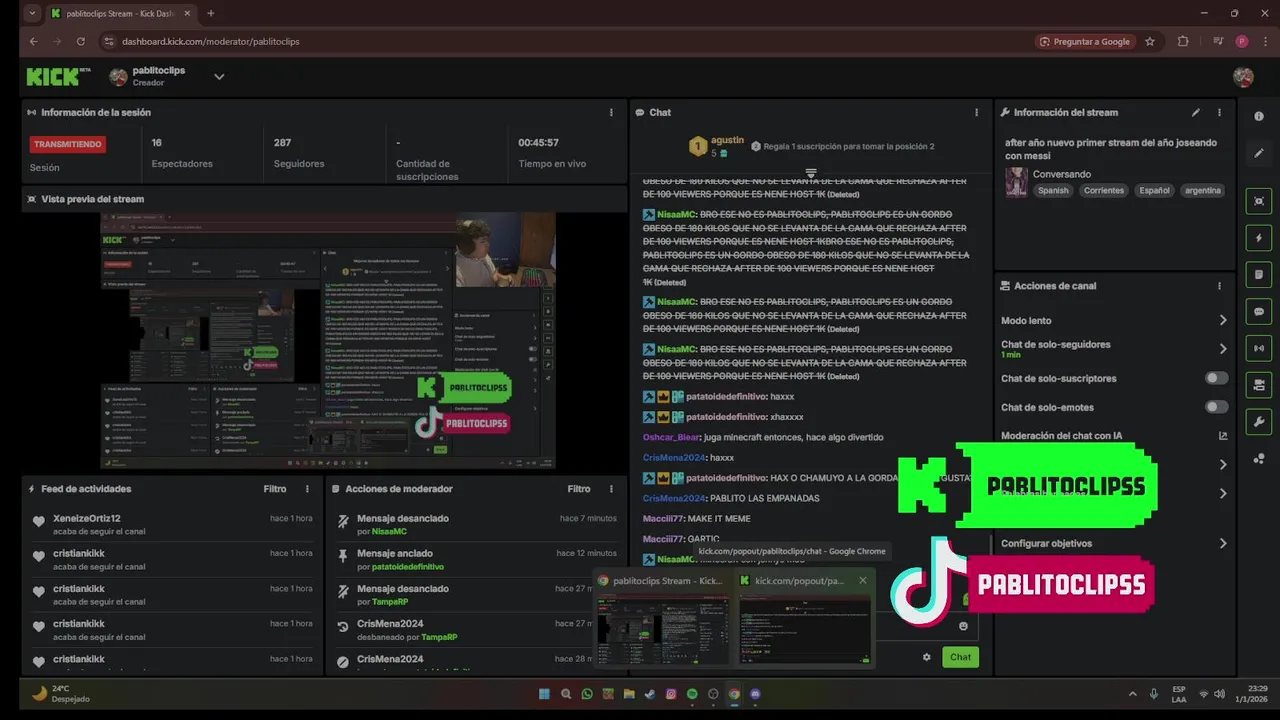The height and width of the screenshot is (720, 1280).
Task: Open WhatsApp from the taskbar
Action: click(x=587, y=694)
